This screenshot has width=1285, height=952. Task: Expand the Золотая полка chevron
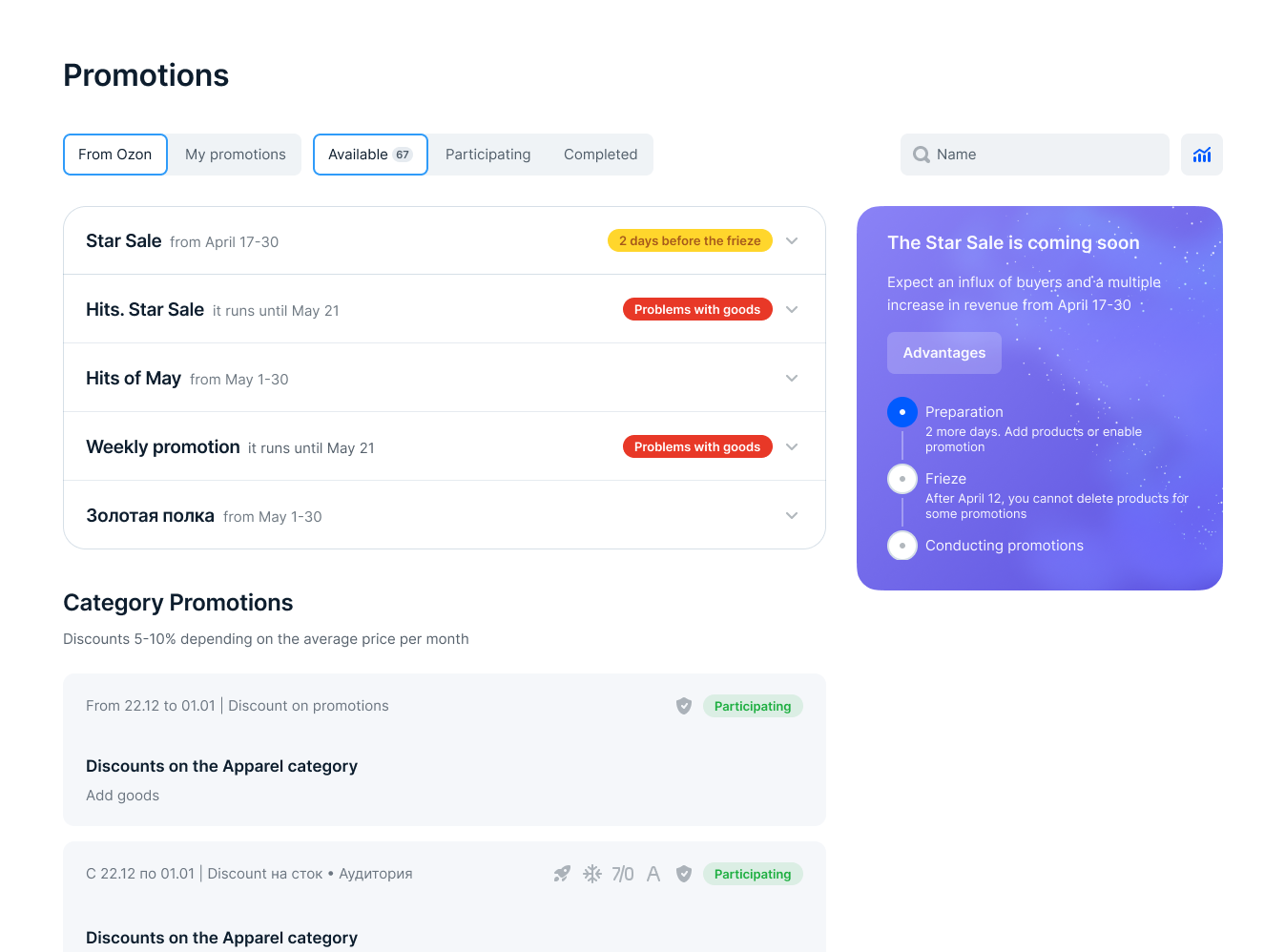click(792, 516)
